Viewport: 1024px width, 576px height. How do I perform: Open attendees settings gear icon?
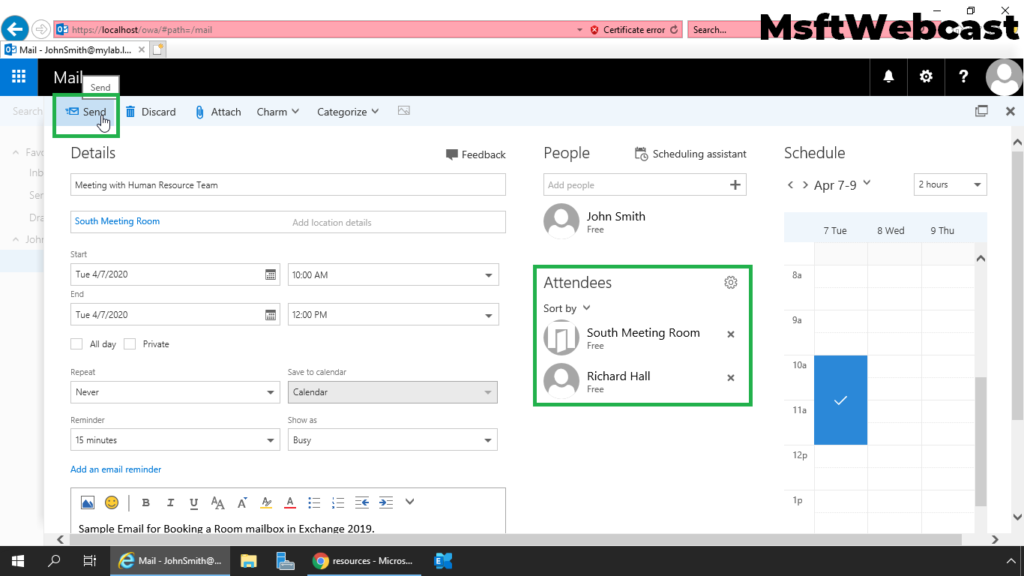click(730, 282)
